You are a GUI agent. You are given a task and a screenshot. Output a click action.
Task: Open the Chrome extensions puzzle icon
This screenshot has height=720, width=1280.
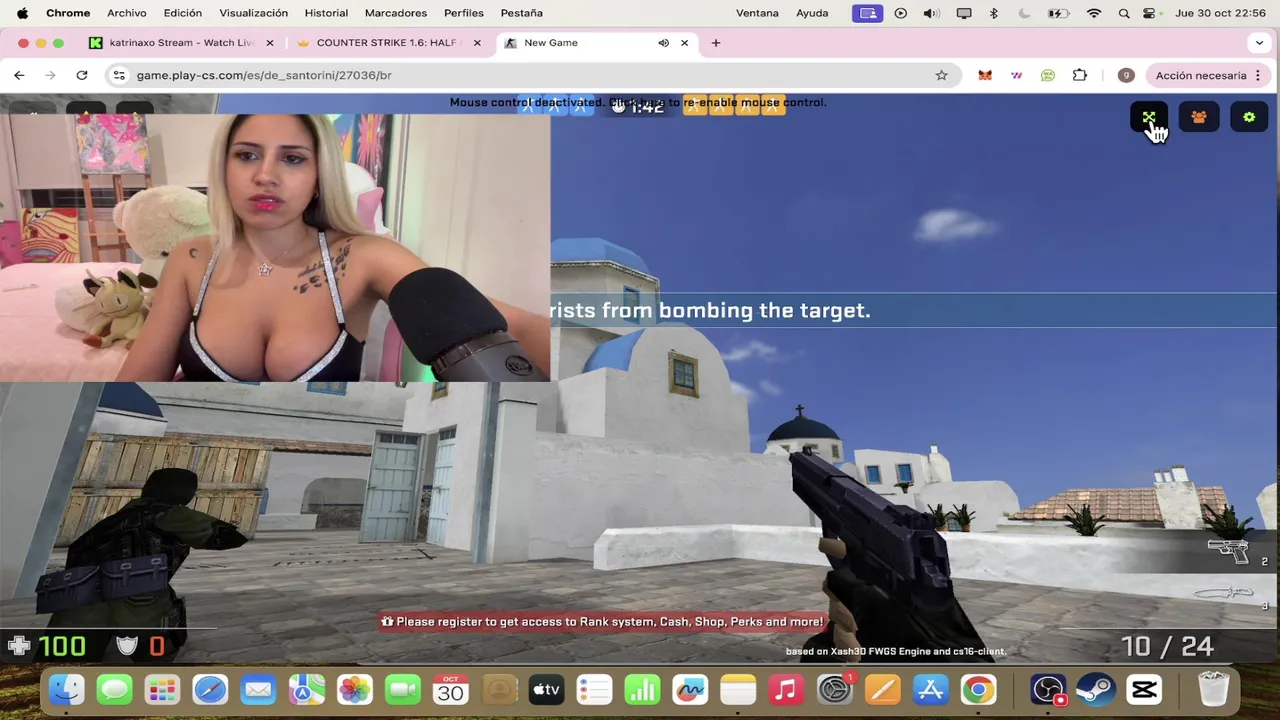(1080, 75)
